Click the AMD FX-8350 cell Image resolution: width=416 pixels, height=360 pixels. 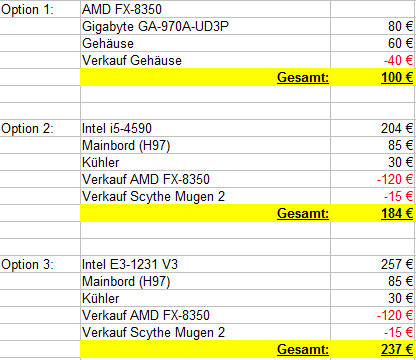click(x=205, y=9)
